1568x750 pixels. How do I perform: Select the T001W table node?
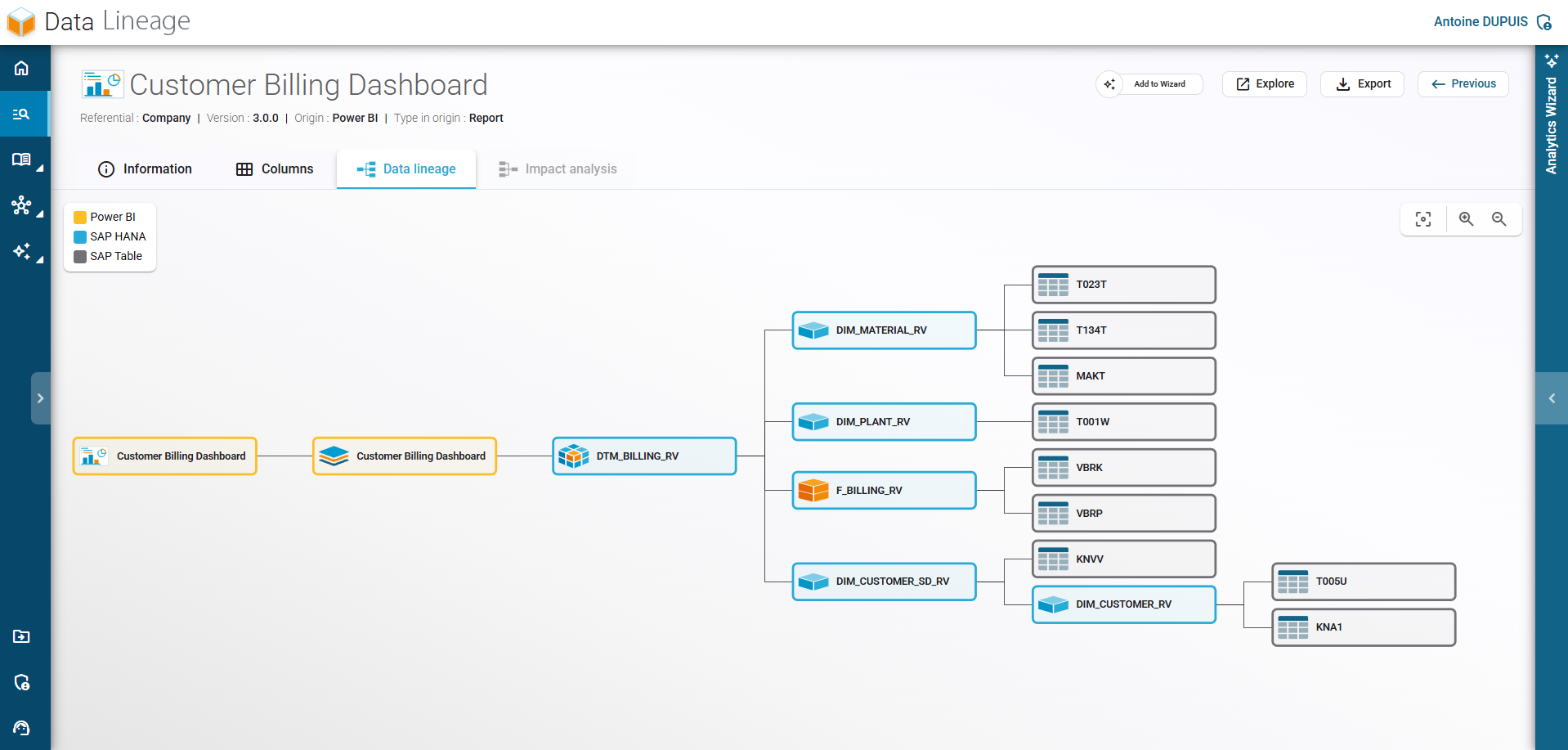(1124, 422)
